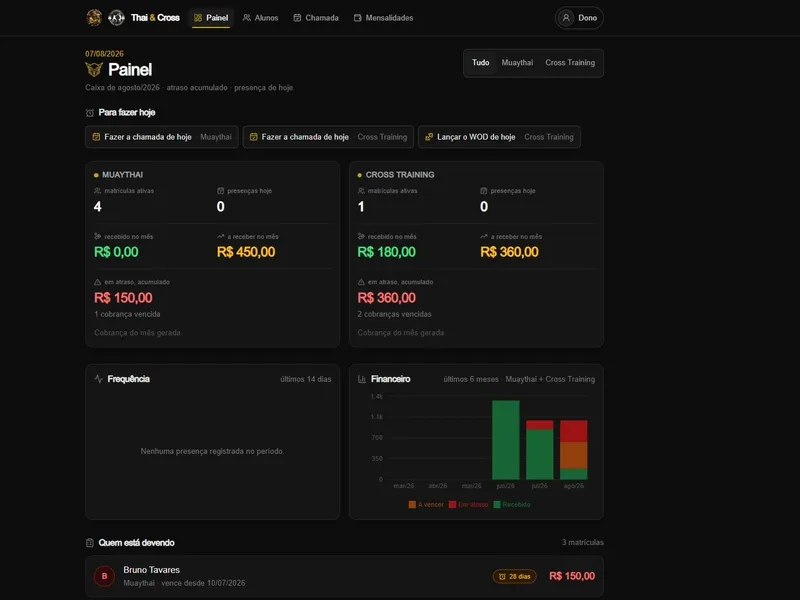The image size is (800, 600).
Task: Click the clipboard icon beside Quem está devendo
Action: pyautogui.click(x=90, y=543)
